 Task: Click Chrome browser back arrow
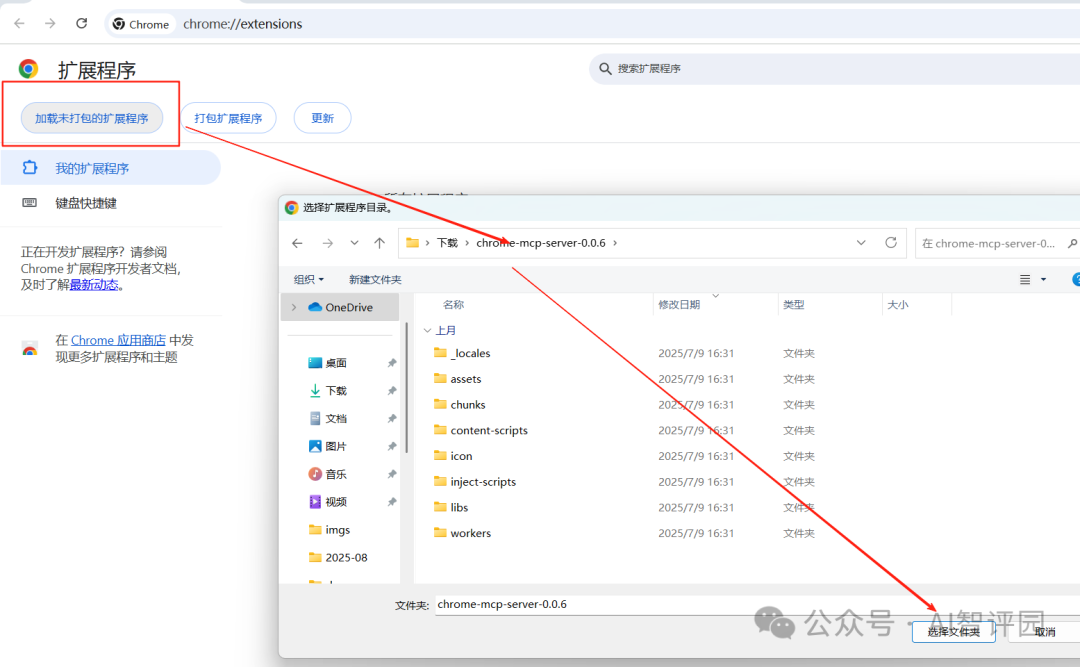[19, 23]
